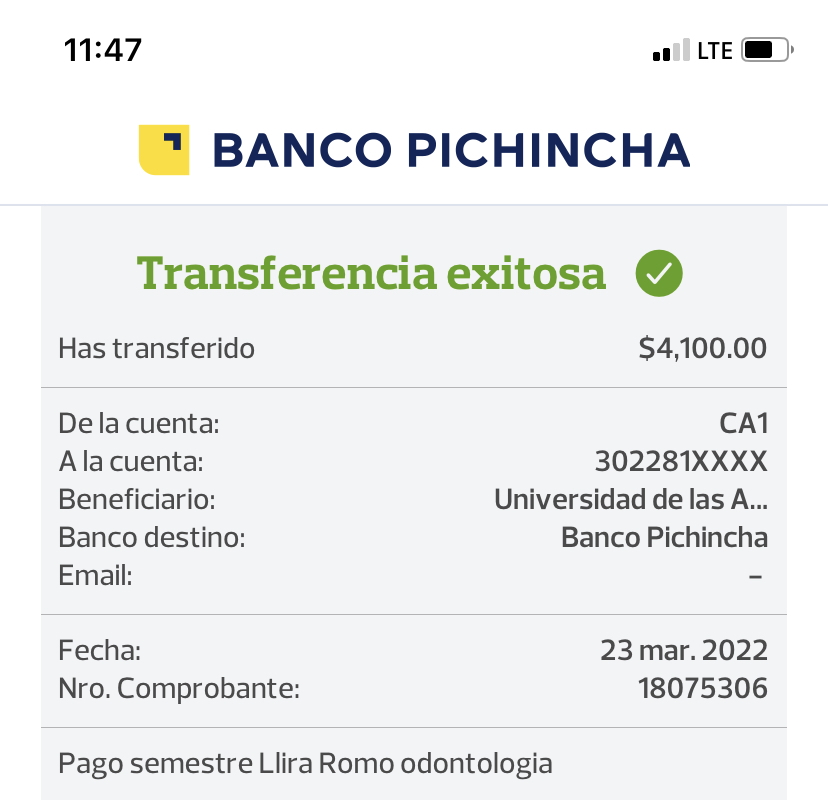Viewport: 828px width, 800px height.
Task: Tap the LTE network indicator
Action: pyautogui.click(x=715, y=50)
